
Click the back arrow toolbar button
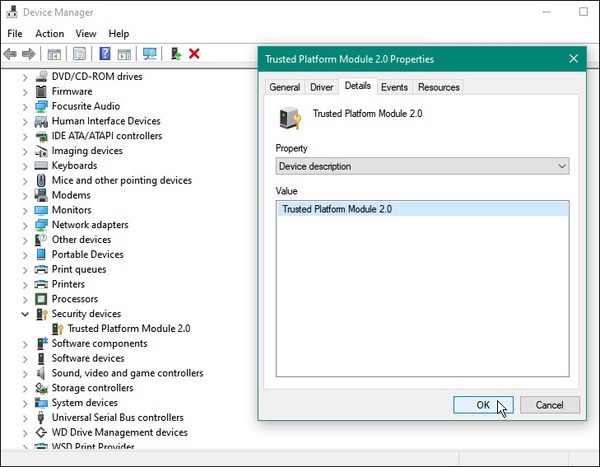[10, 54]
